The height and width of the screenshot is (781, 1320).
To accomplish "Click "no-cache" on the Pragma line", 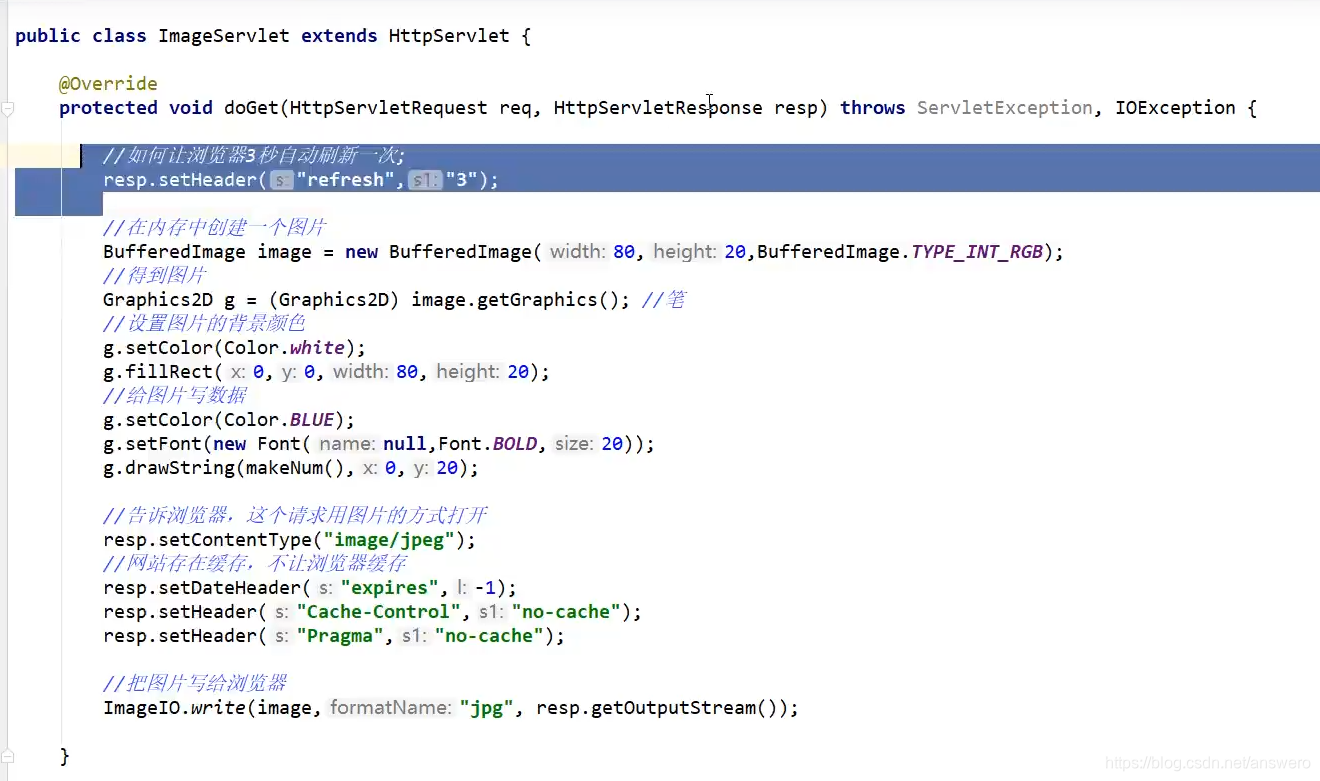I will coord(489,636).
